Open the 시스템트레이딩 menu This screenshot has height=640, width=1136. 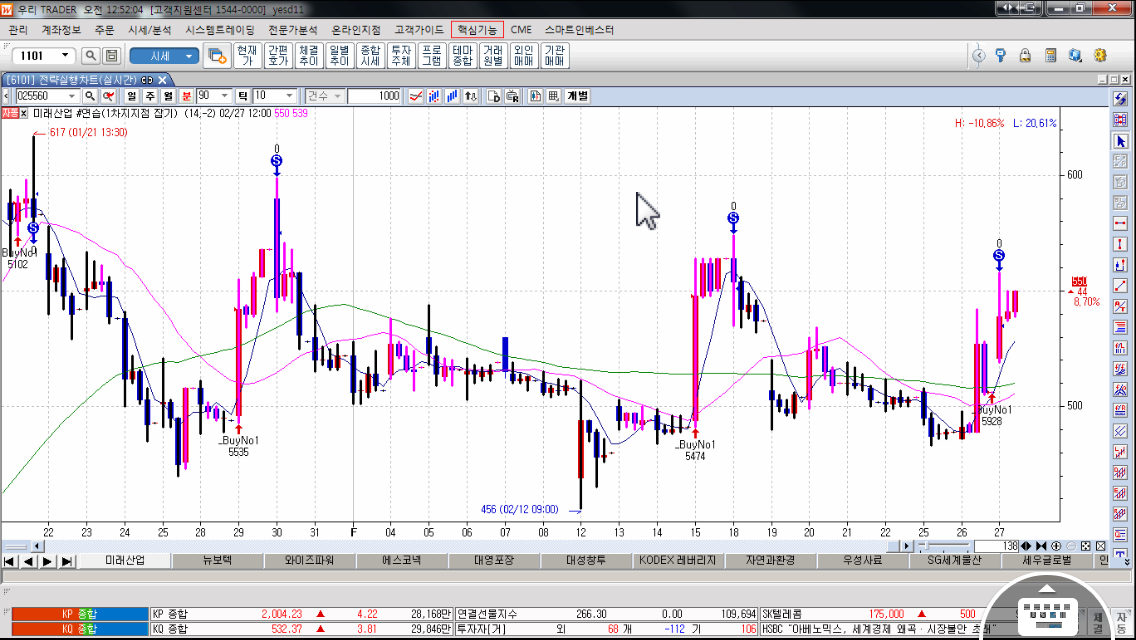[x=220, y=30]
